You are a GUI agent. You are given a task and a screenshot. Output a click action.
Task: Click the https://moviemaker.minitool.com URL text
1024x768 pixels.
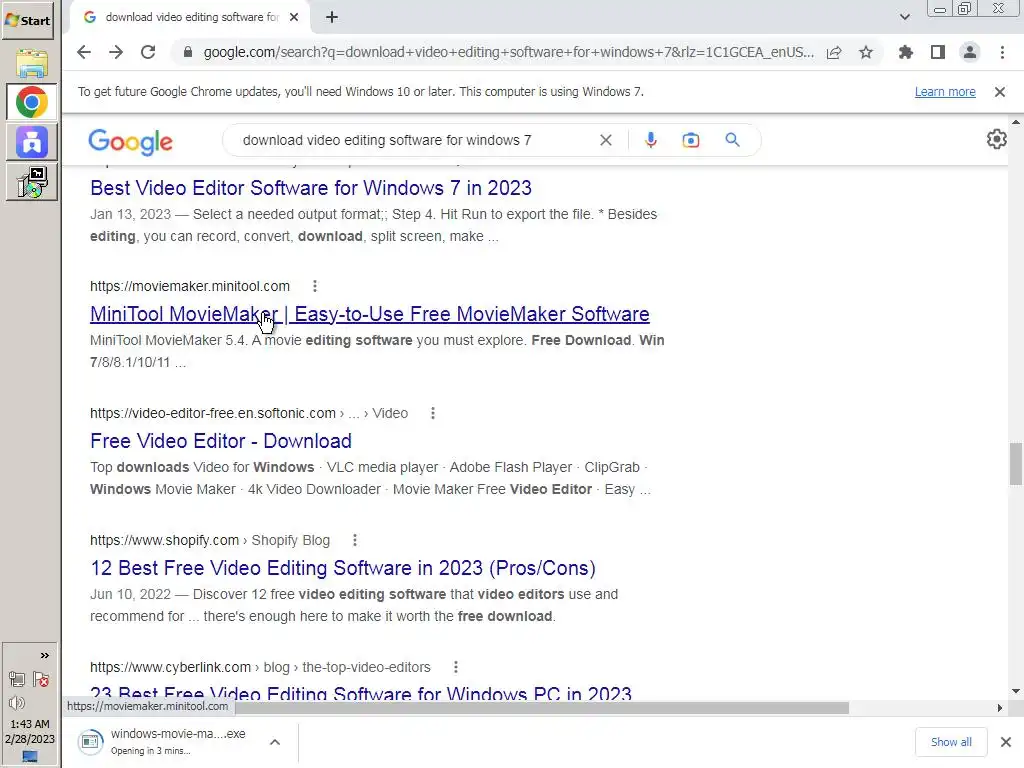click(x=190, y=286)
